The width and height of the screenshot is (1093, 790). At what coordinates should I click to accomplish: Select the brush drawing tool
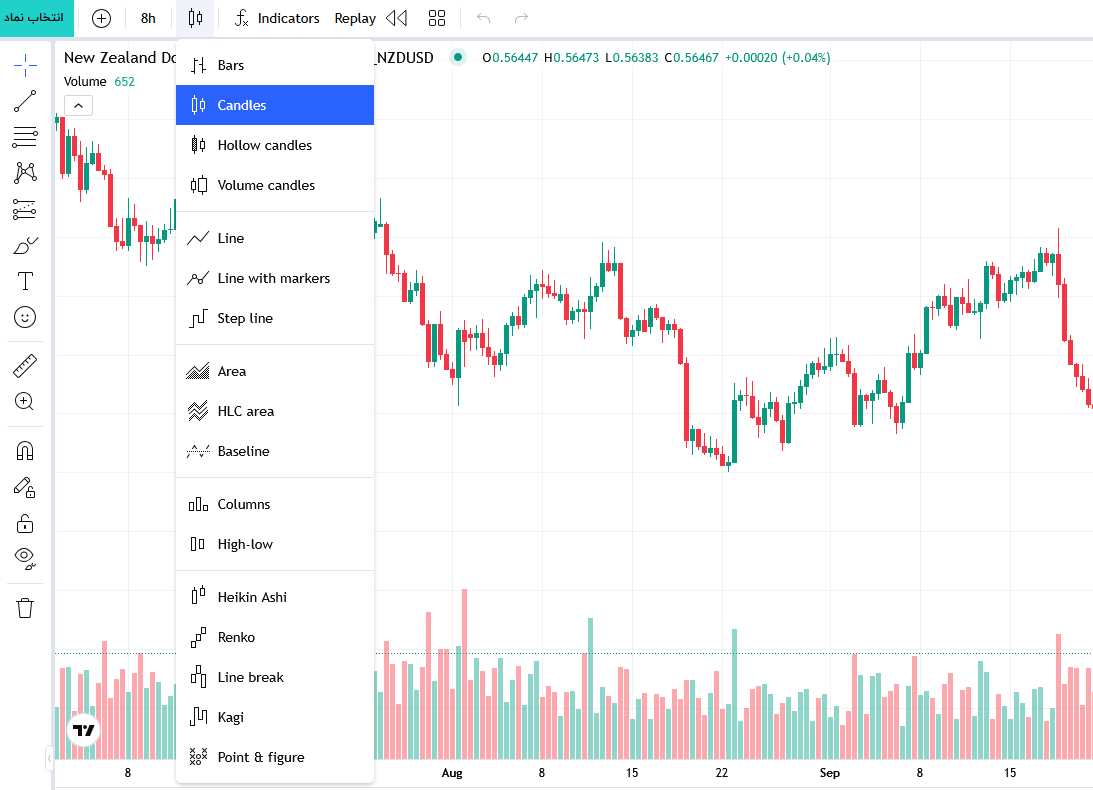pyautogui.click(x=25, y=245)
